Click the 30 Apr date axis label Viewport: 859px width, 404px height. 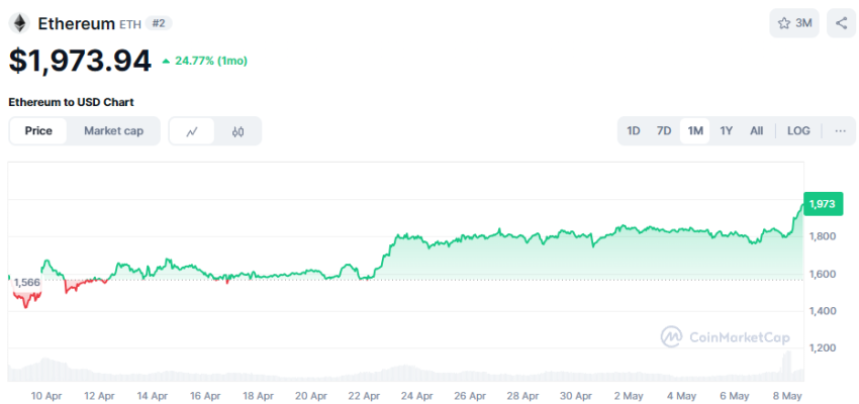[576, 396]
